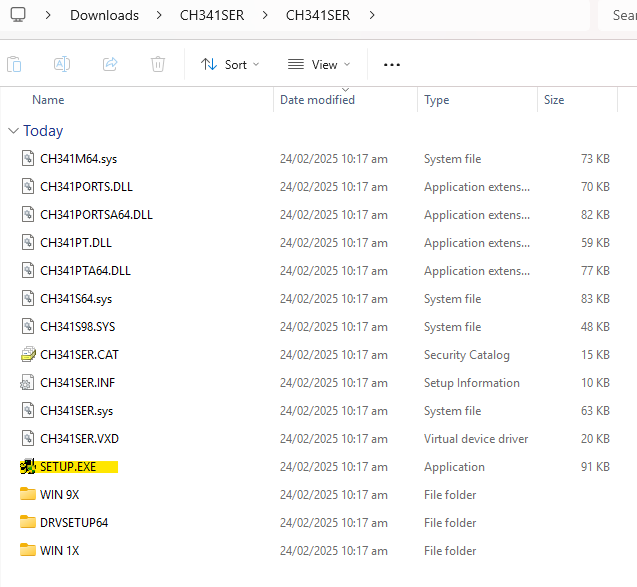This screenshot has width=637, height=587.
Task: Click the last CH341SER breadcrumb segment
Action: pos(318,15)
